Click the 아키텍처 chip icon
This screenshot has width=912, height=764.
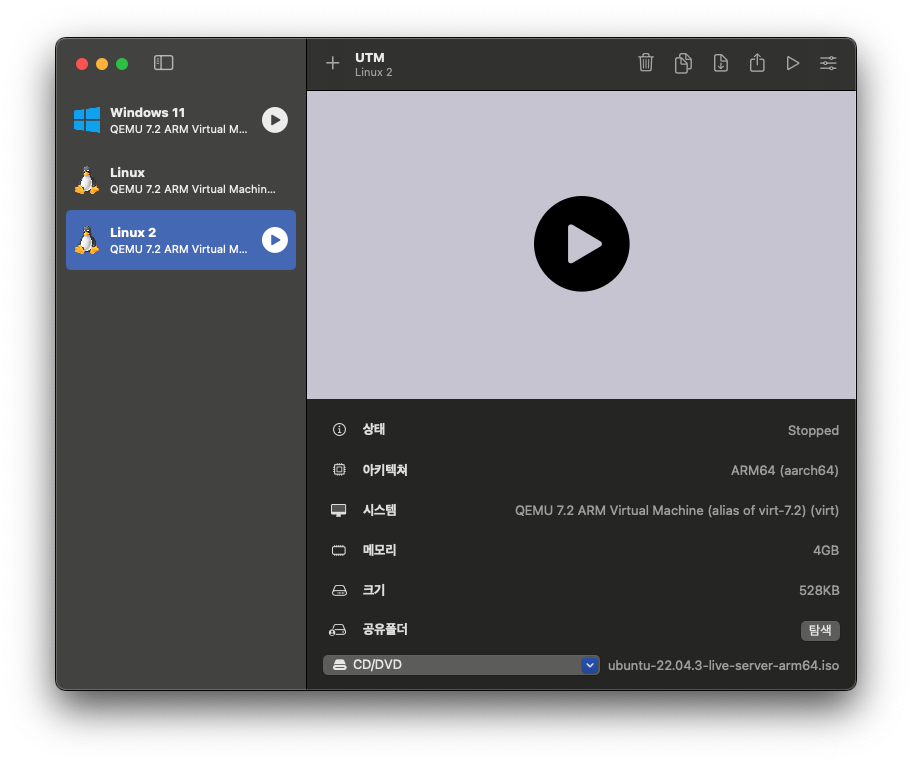pyautogui.click(x=339, y=470)
